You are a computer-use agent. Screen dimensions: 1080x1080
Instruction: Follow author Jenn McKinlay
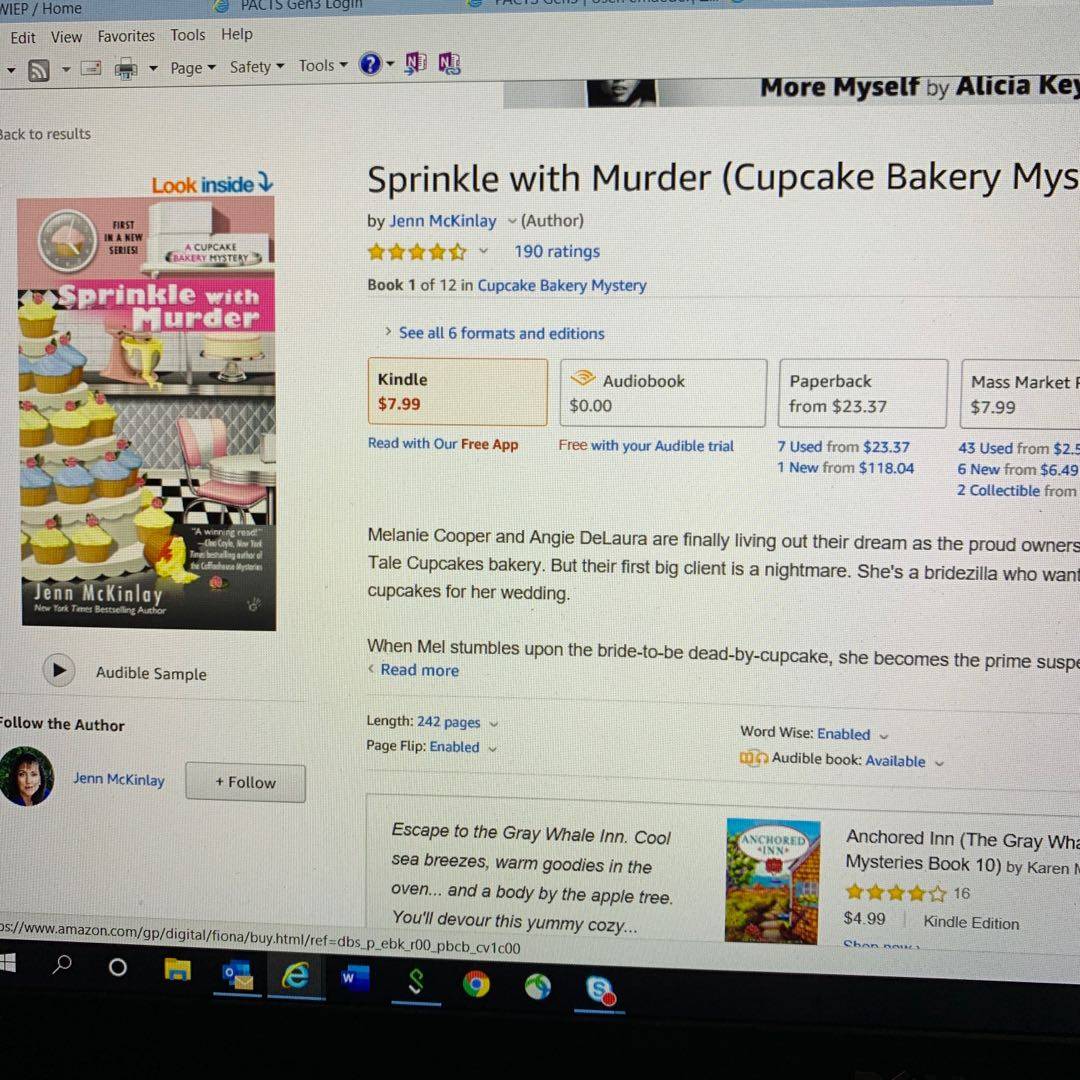tap(245, 782)
